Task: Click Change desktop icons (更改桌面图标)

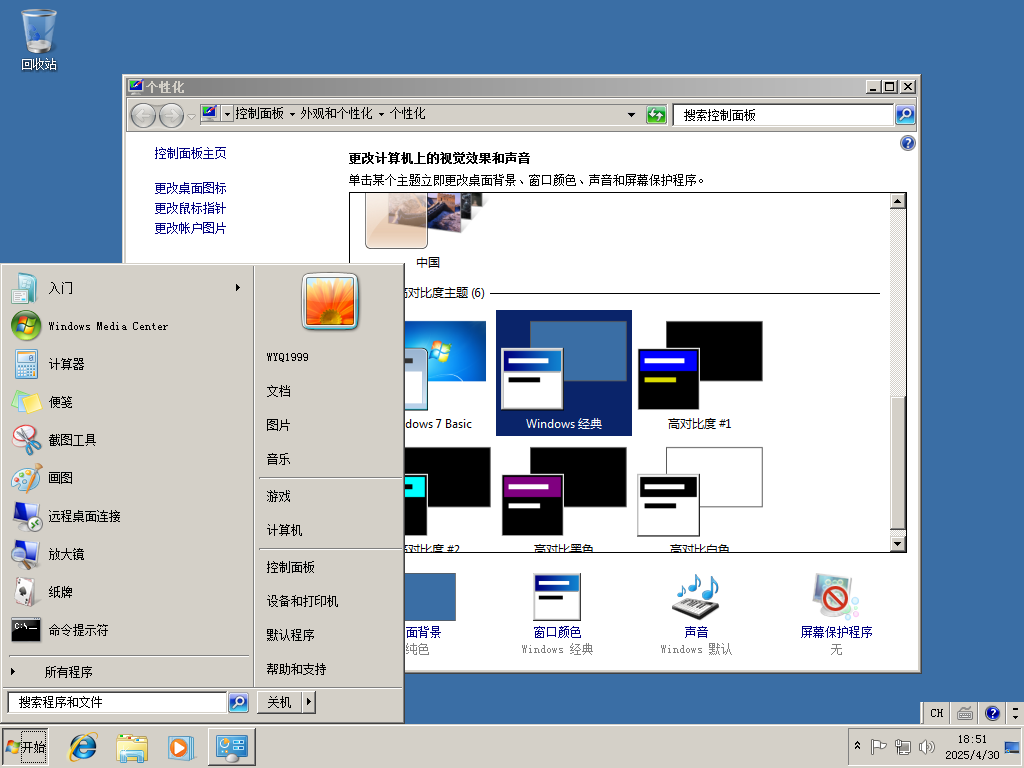Action: tap(190, 188)
